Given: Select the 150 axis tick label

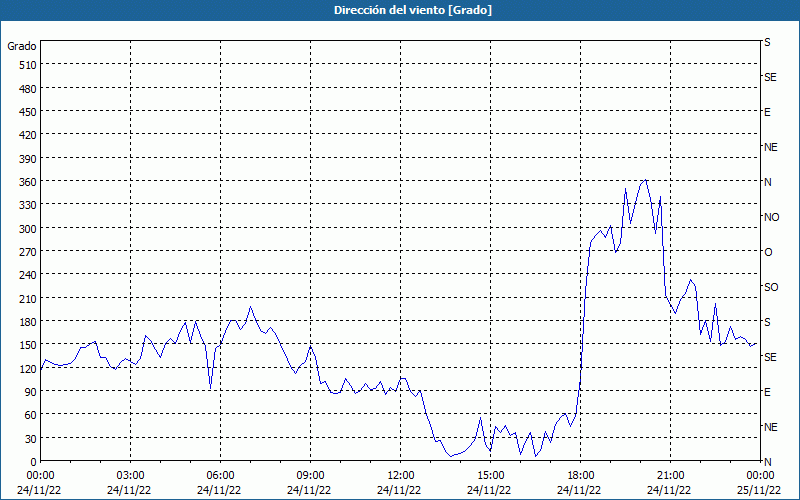Looking at the screenshot, I should [28, 345].
